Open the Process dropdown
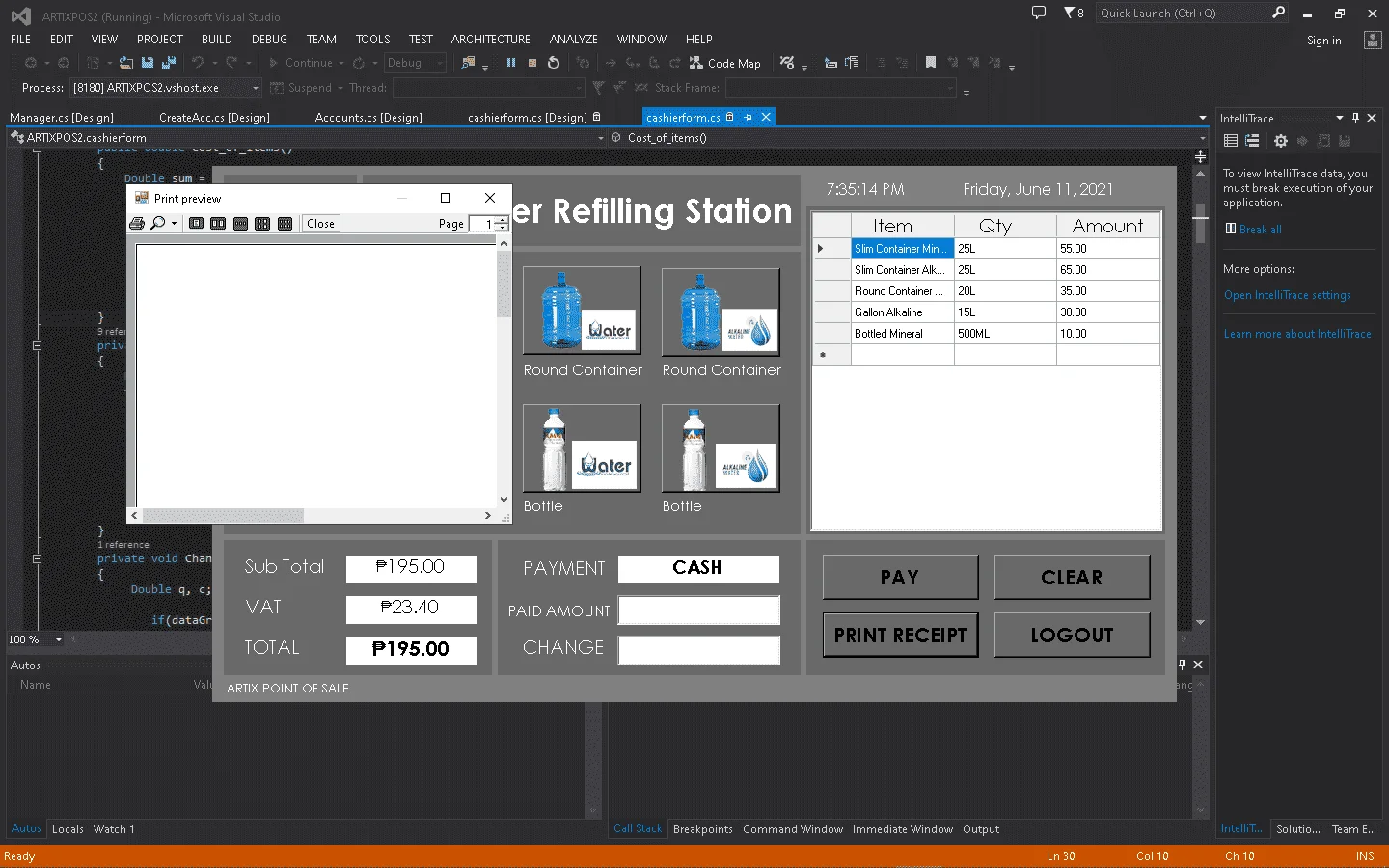 coord(255,88)
